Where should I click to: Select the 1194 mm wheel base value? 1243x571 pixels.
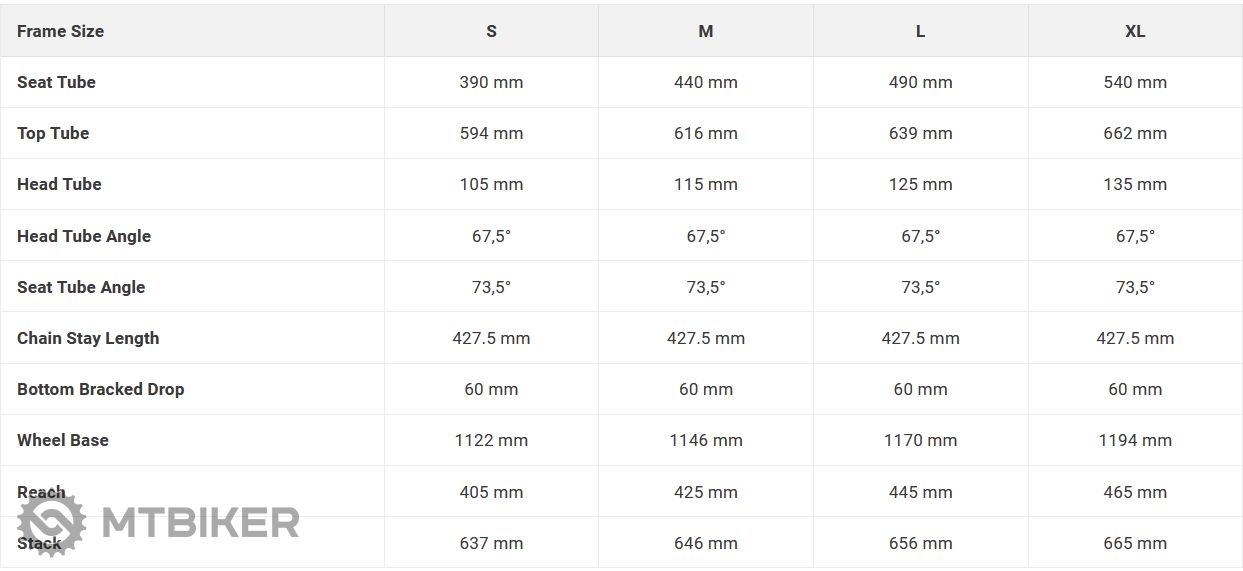coord(1135,440)
